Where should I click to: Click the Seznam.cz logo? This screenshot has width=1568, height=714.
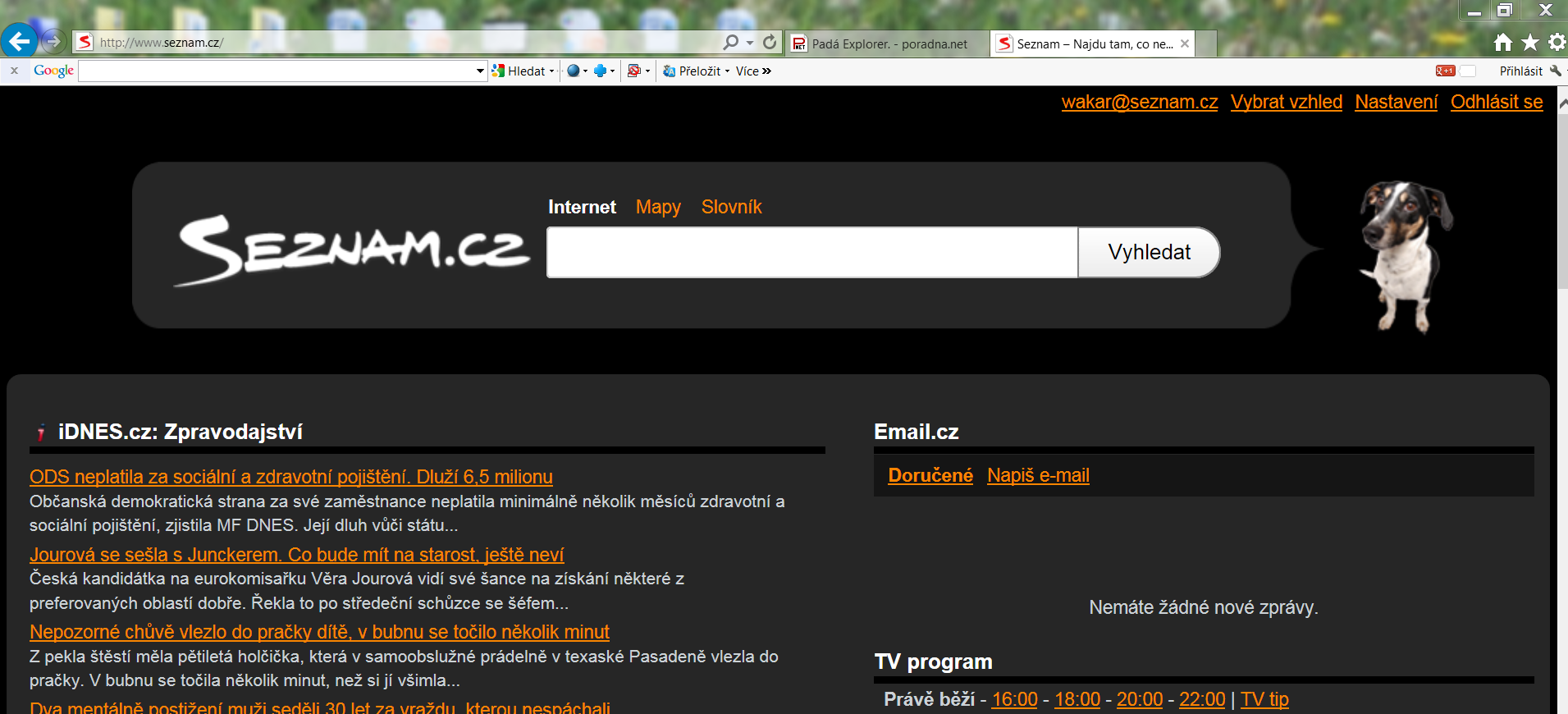[x=352, y=249]
